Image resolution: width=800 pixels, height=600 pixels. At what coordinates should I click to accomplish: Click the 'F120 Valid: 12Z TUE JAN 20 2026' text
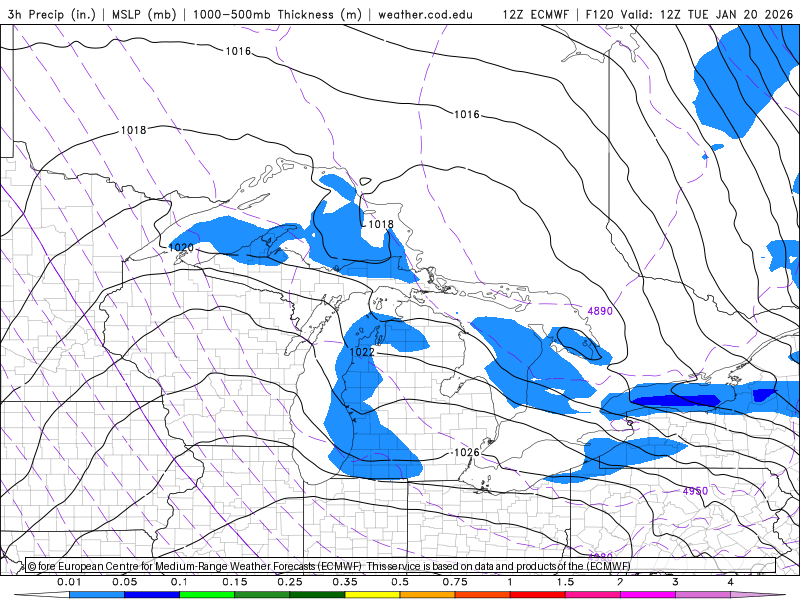689,14
